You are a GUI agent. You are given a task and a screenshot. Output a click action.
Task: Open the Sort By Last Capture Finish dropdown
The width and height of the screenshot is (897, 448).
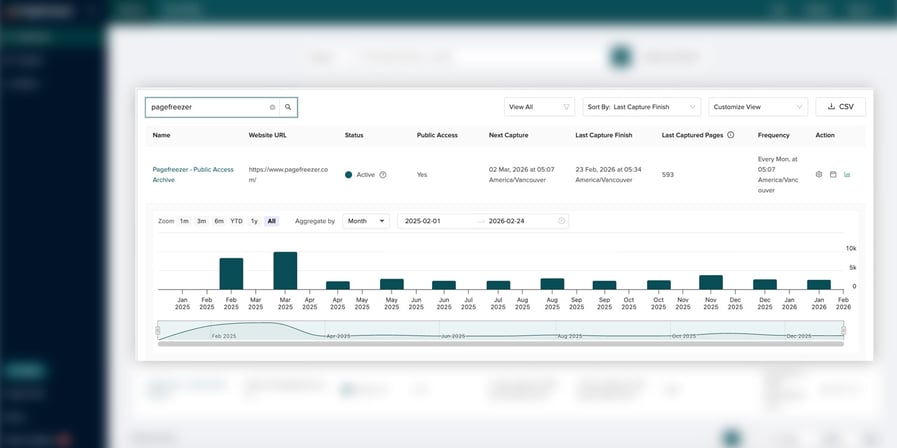point(641,107)
